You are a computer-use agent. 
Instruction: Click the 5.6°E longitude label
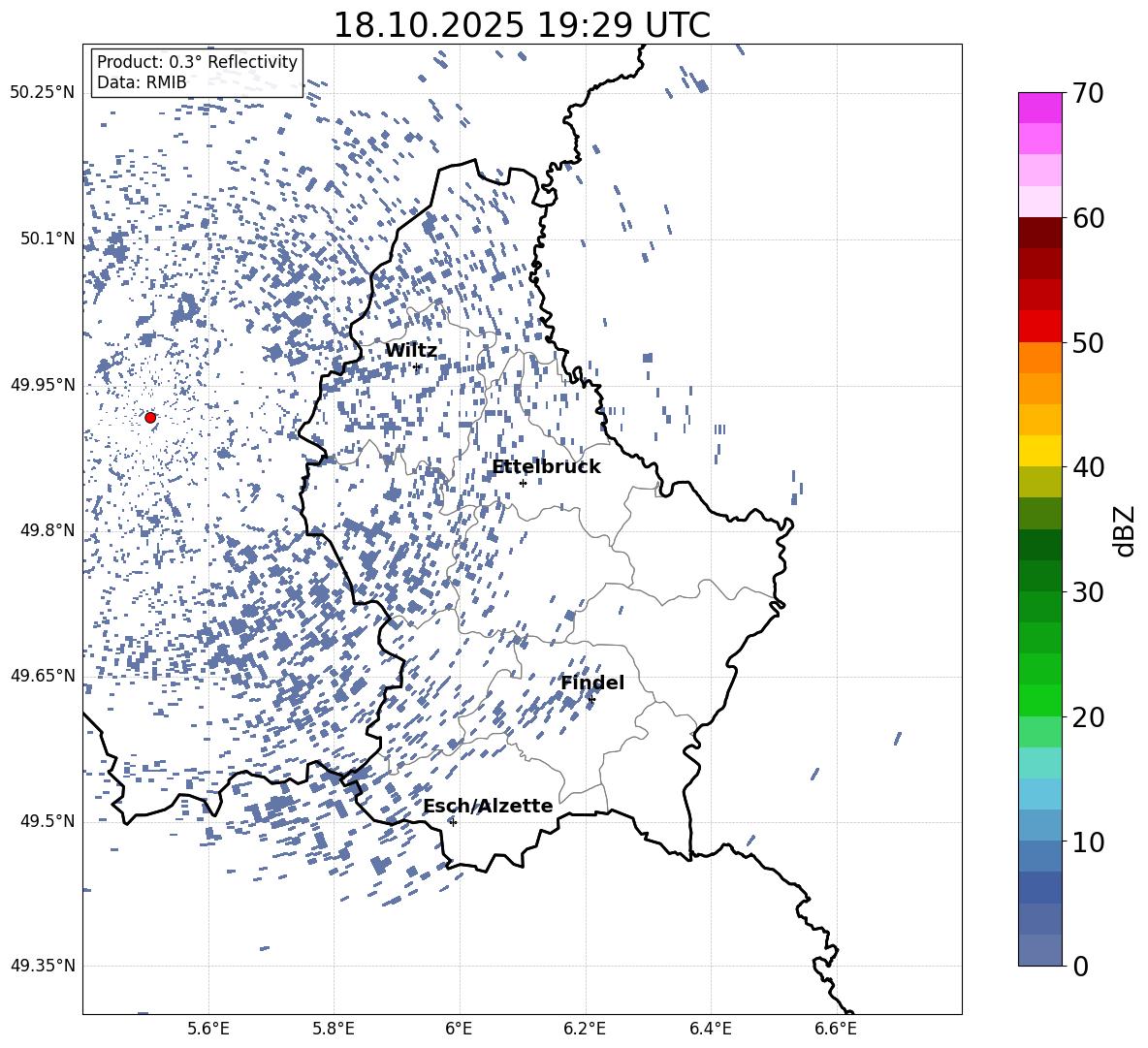tap(208, 1029)
